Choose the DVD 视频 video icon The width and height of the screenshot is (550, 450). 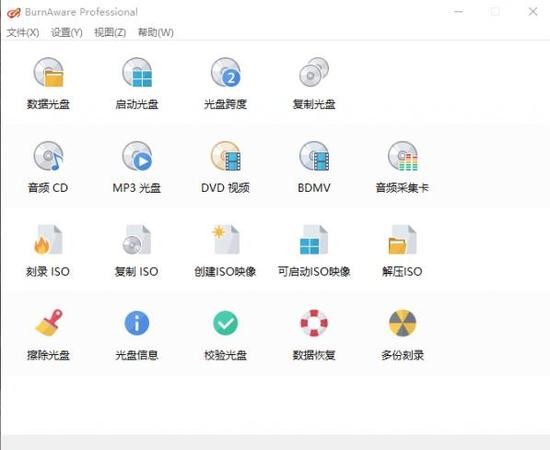coord(226,156)
